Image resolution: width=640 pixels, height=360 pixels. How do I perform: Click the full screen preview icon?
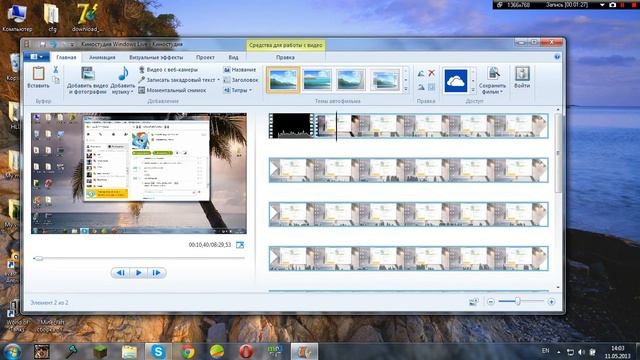240,245
